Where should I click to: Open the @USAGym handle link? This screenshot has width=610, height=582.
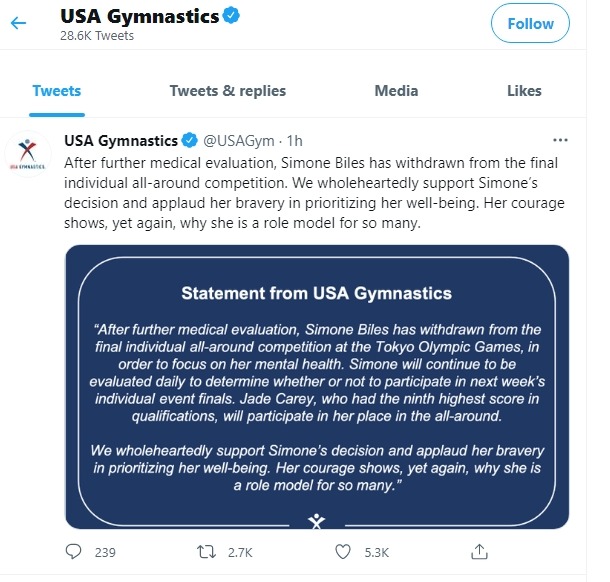238,141
